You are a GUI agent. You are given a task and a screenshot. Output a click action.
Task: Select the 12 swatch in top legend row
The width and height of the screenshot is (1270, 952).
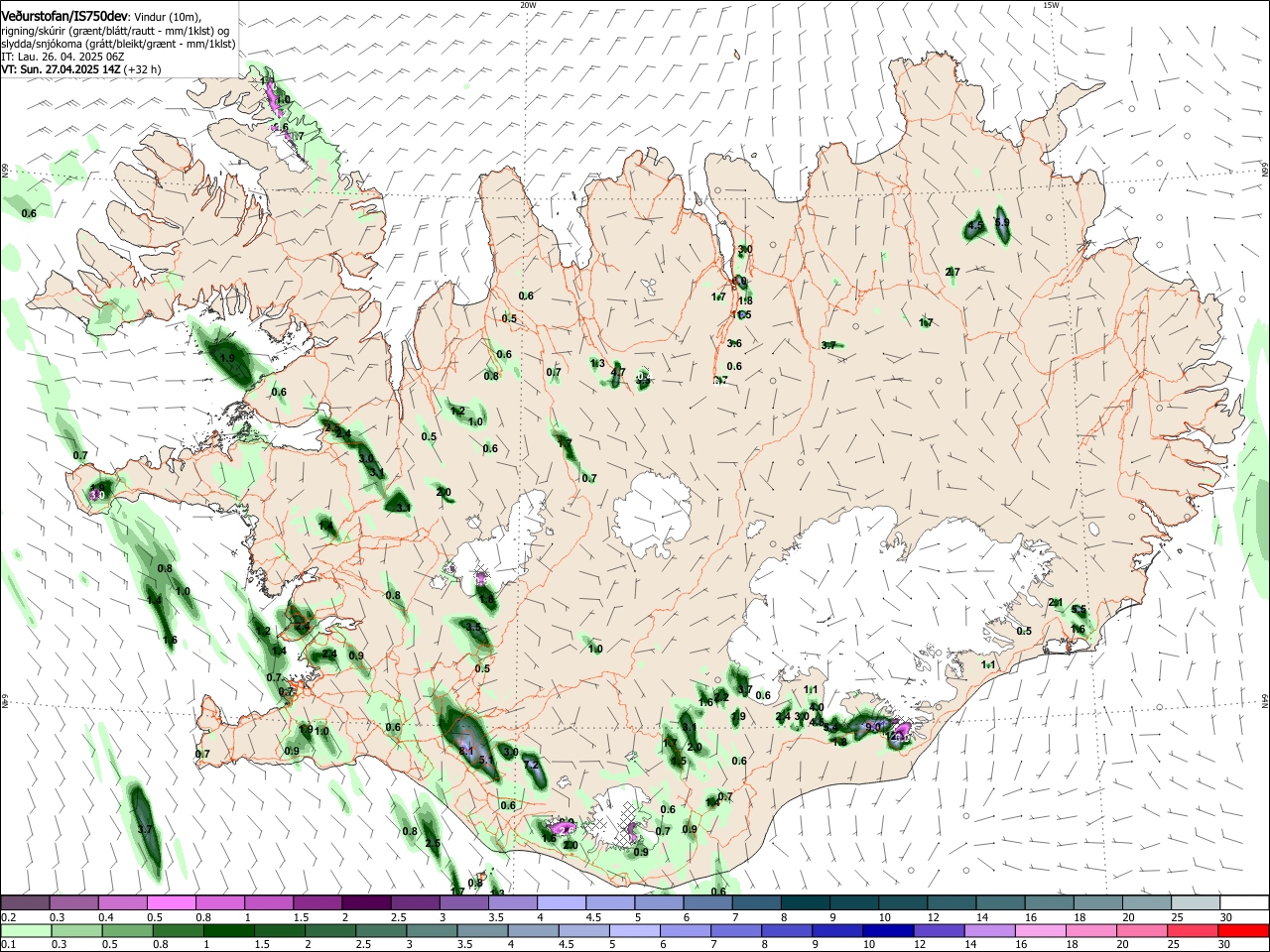pos(950,902)
